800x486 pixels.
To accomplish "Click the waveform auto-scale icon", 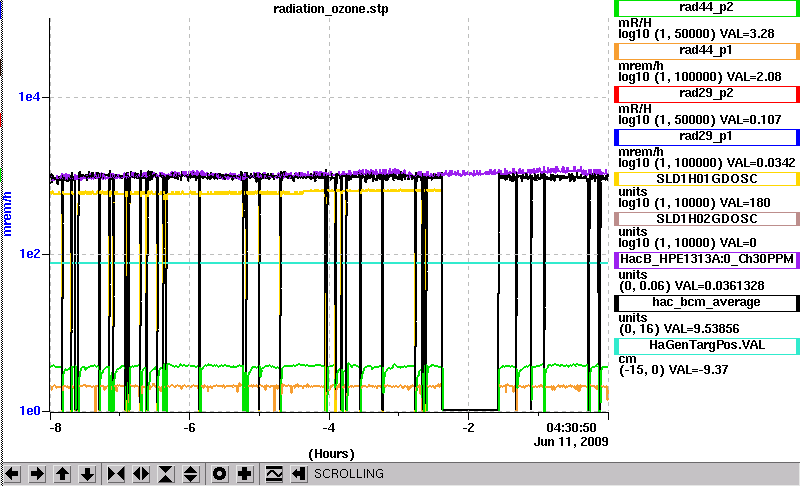I will click(274, 474).
